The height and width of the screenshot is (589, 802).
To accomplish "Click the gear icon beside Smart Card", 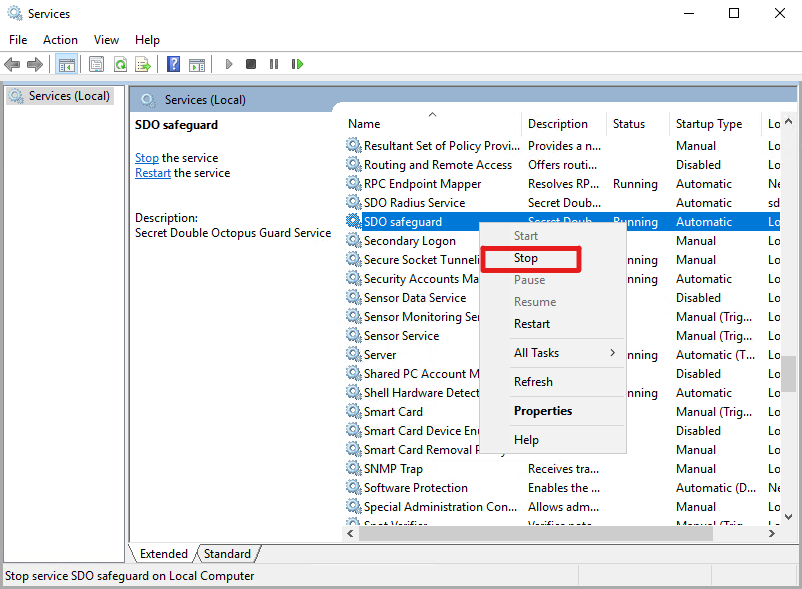I will click(353, 412).
